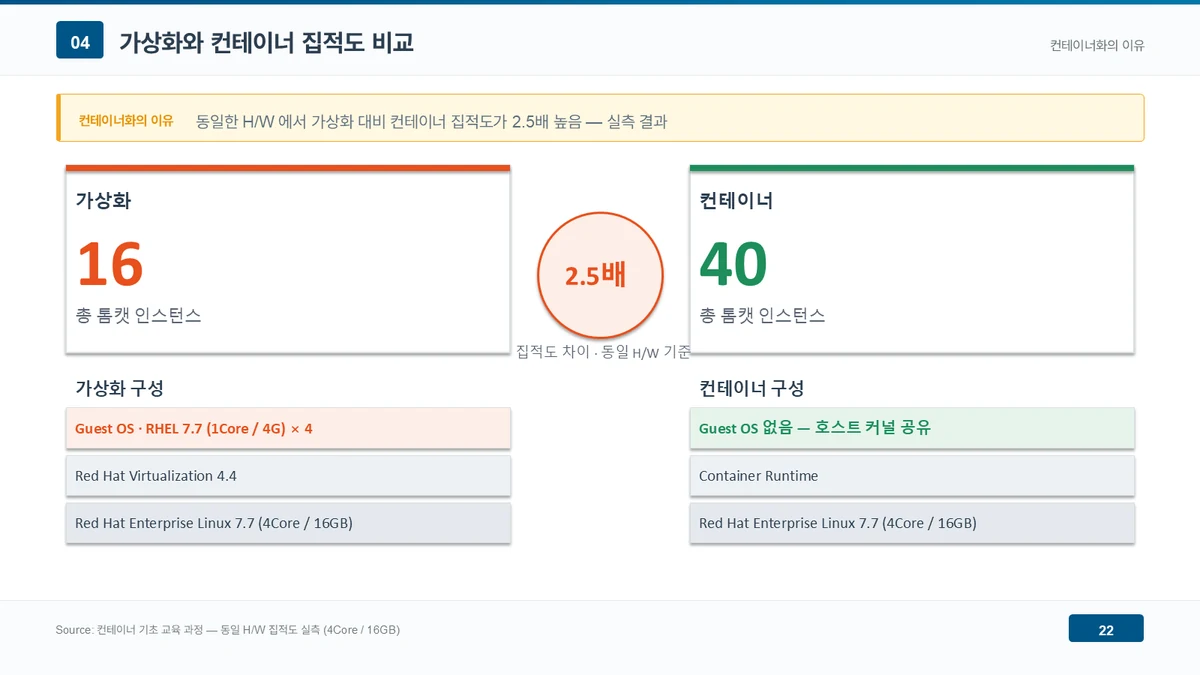Viewport: 1200px width, 675px height.
Task: Click the large green number "40"
Action: tap(733, 264)
